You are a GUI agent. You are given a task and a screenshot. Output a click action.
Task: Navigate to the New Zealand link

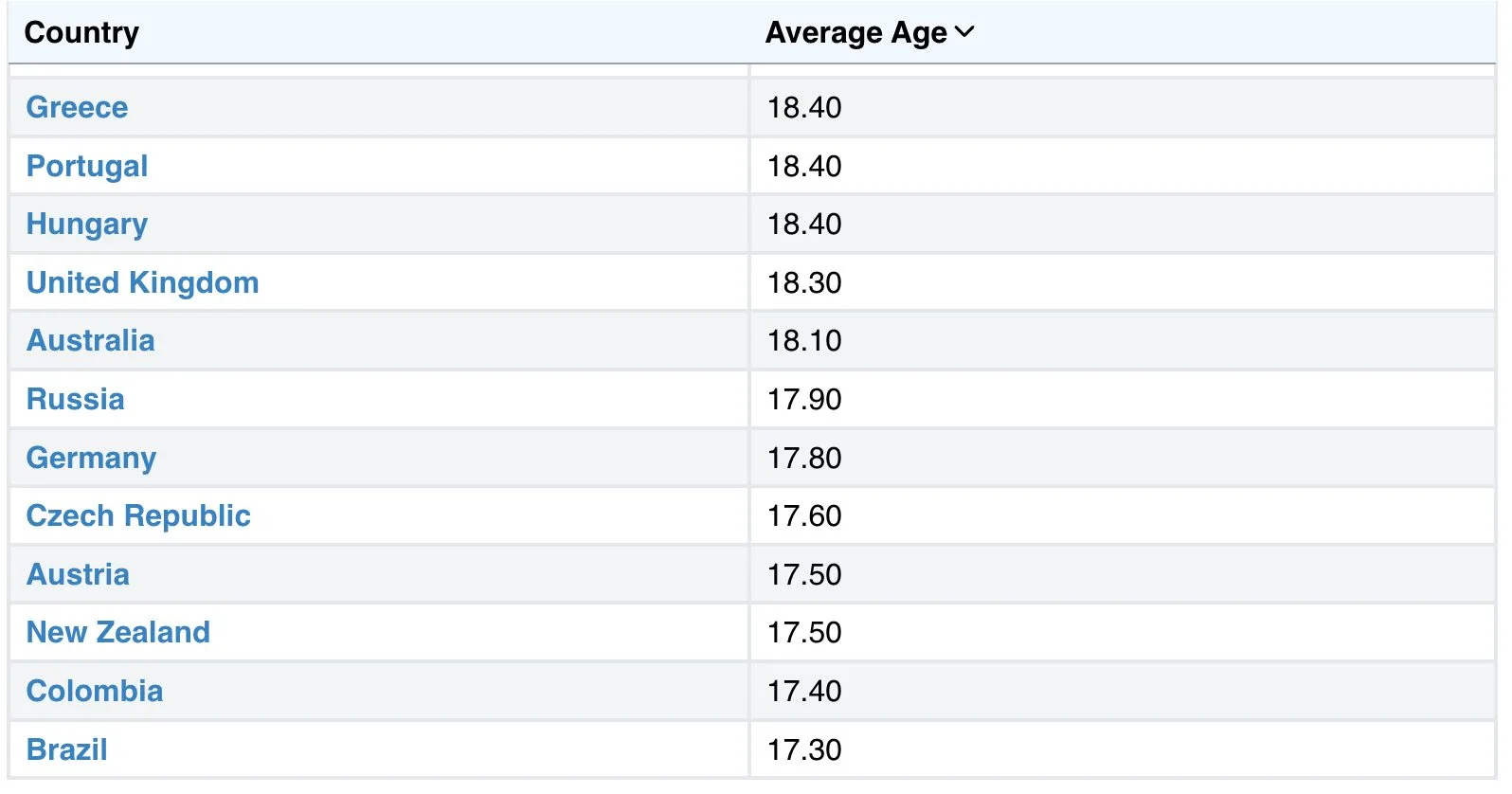118,632
